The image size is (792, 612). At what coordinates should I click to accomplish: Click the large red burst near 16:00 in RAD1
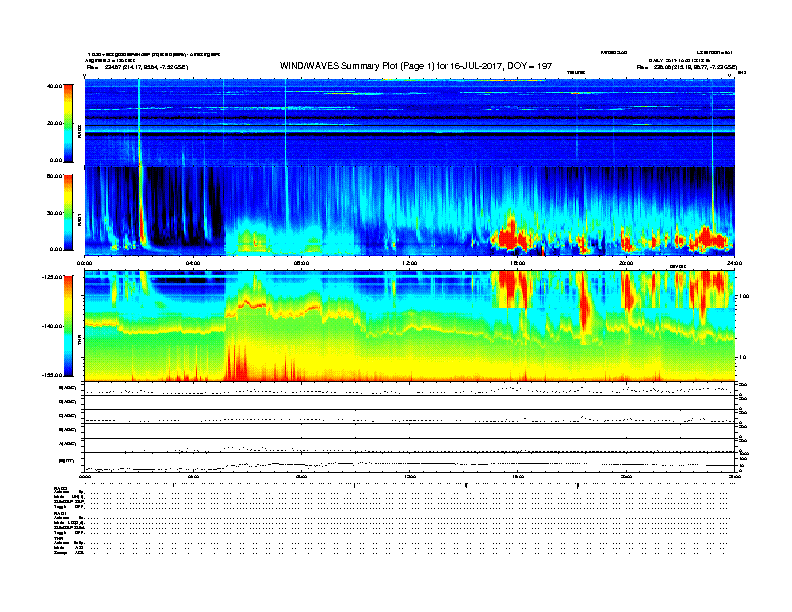511,235
